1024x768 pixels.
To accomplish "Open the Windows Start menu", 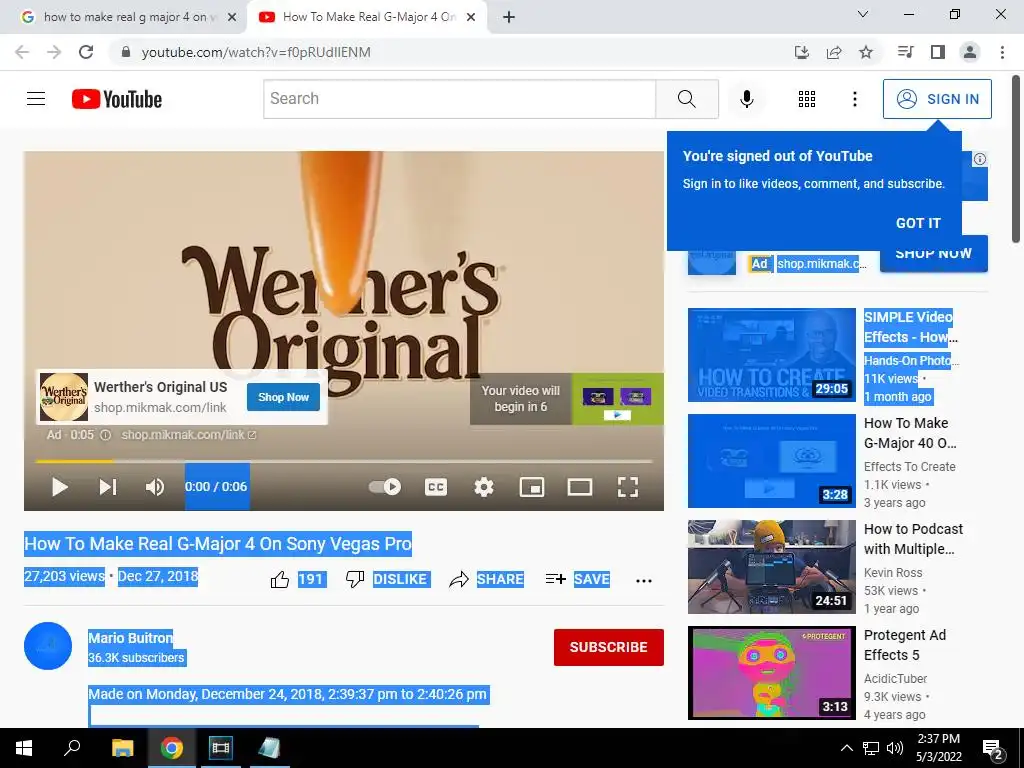I will 24,748.
